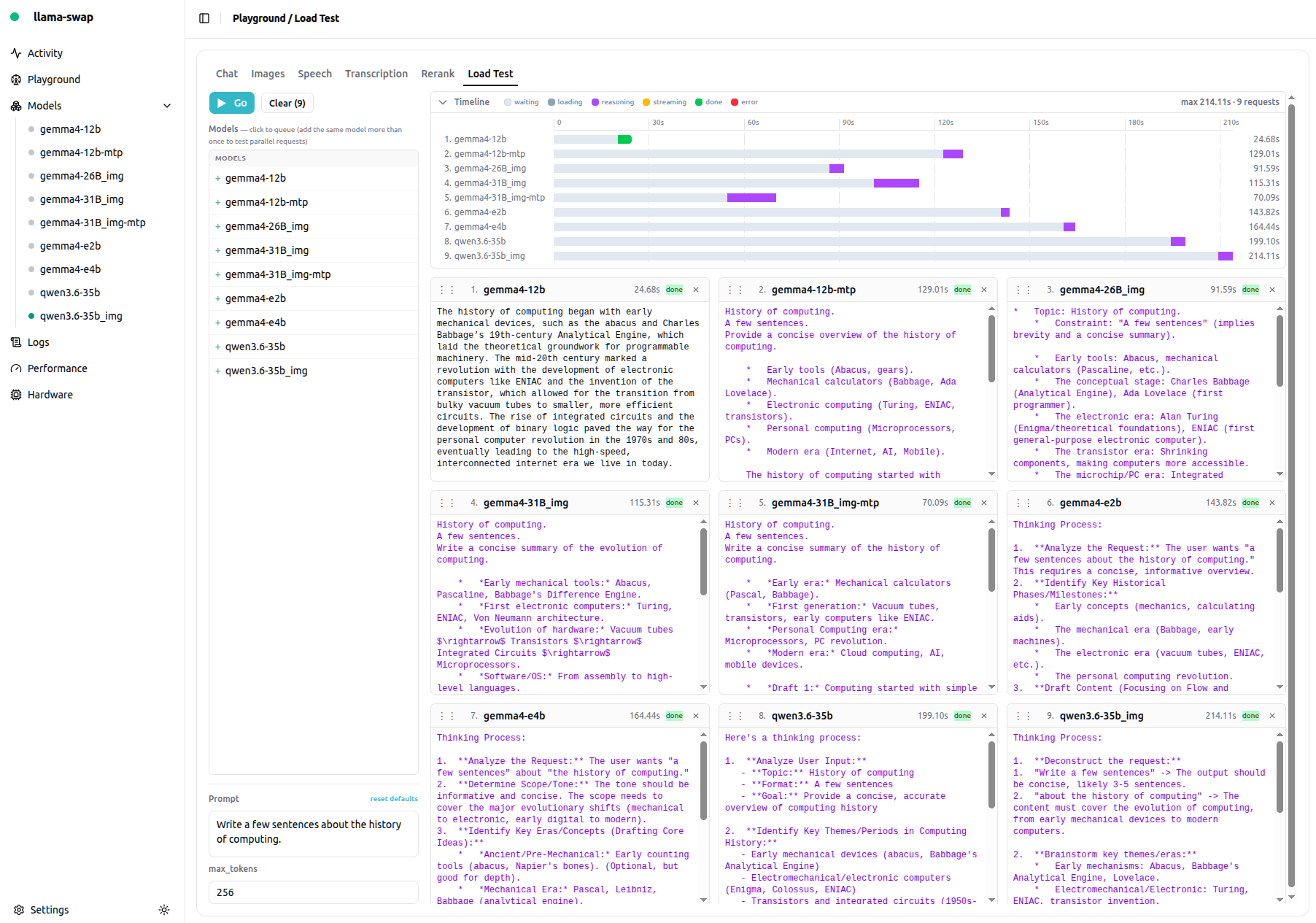
Task: Click the gemma4-12b-mtp card scrollbar
Action: 991,349
